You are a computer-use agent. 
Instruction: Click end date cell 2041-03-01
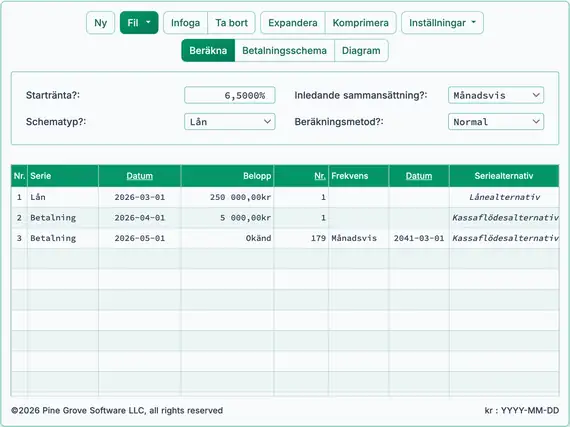[x=419, y=238]
